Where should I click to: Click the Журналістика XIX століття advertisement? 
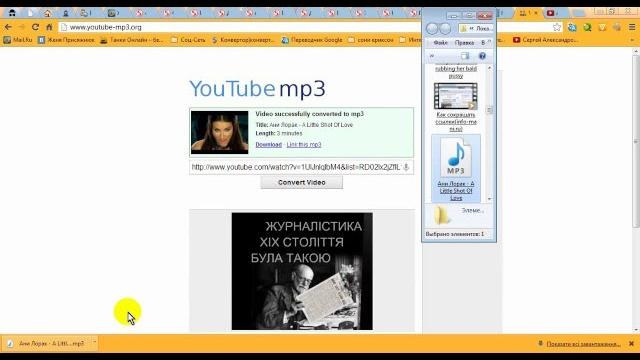pos(302,271)
